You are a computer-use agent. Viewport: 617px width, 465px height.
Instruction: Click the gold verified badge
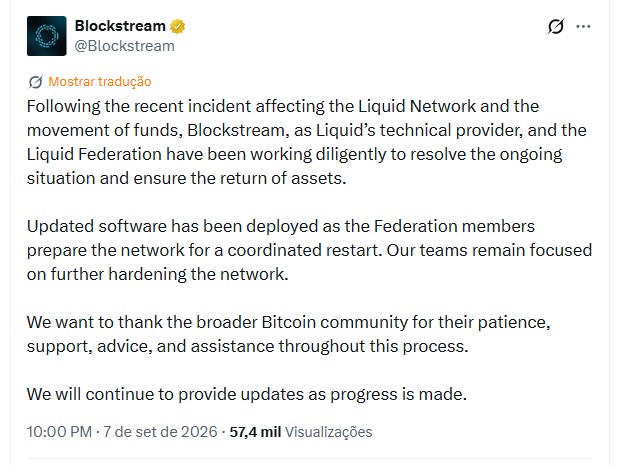coord(177,26)
